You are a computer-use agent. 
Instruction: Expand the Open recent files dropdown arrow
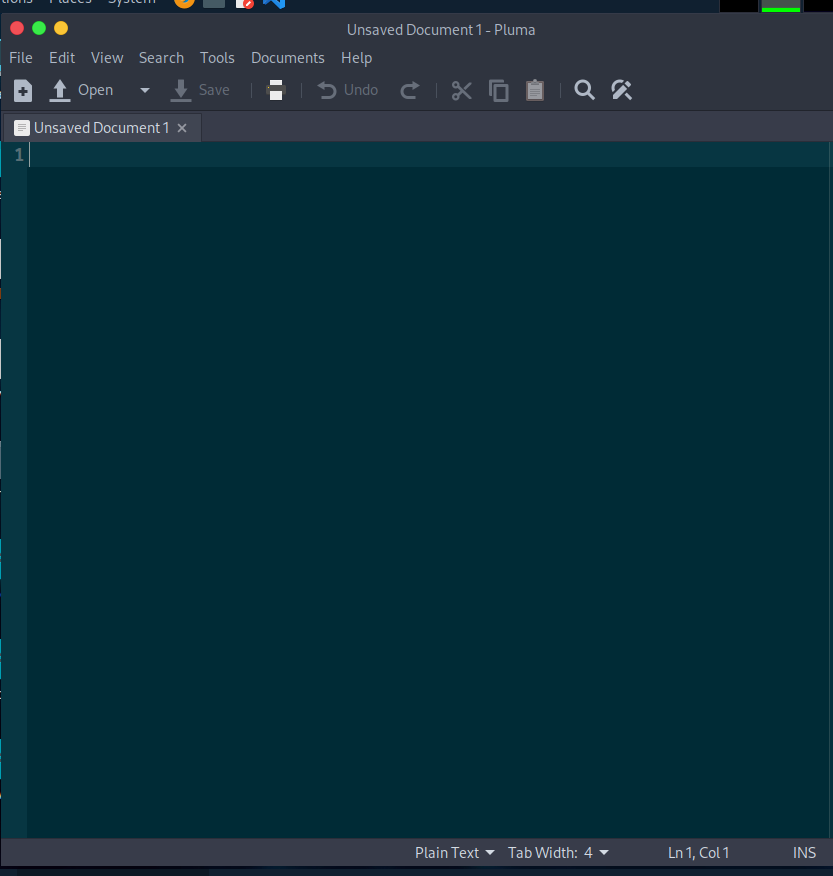(x=145, y=91)
